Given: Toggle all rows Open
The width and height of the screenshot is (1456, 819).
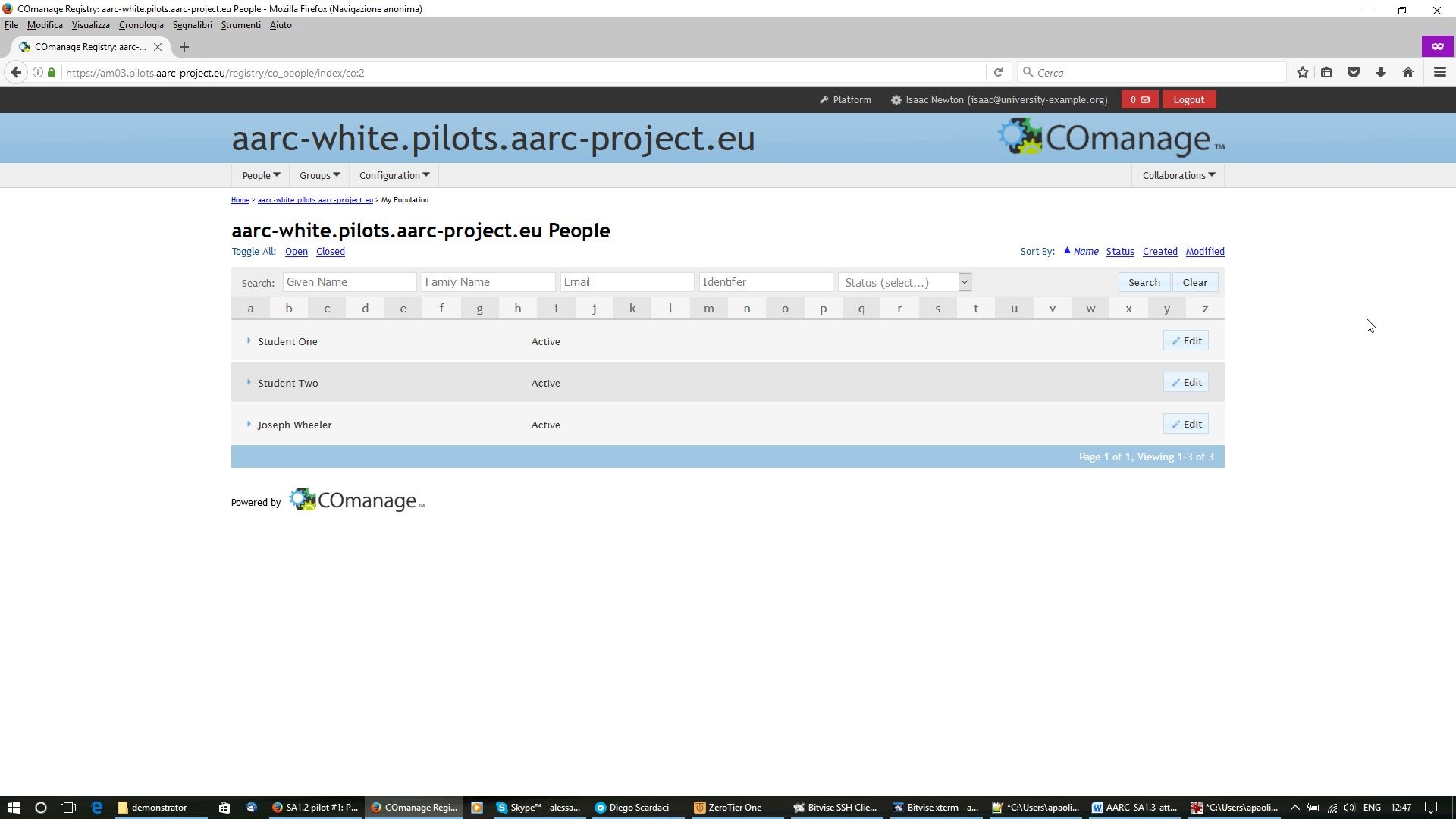Looking at the screenshot, I should point(296,252).
